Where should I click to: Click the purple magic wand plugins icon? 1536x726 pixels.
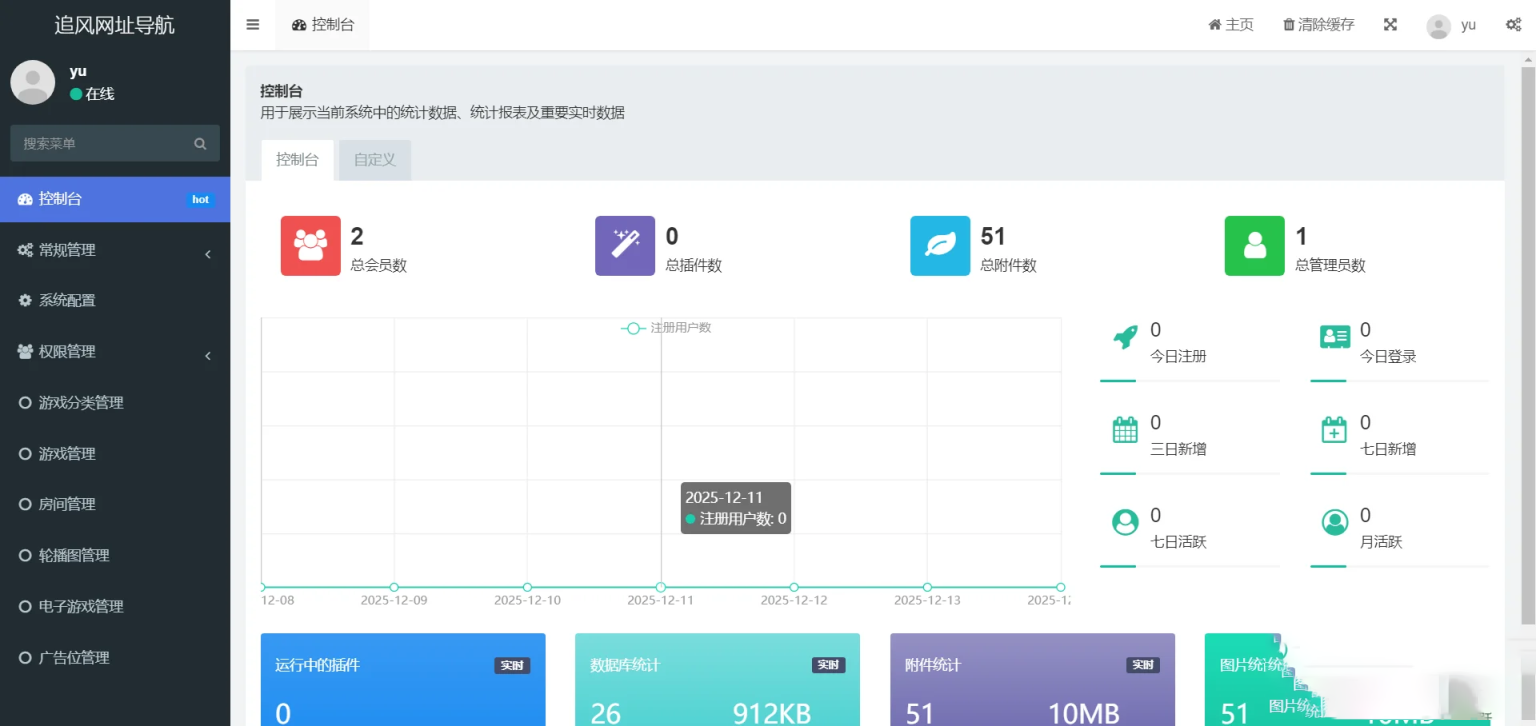coord(625,246)
